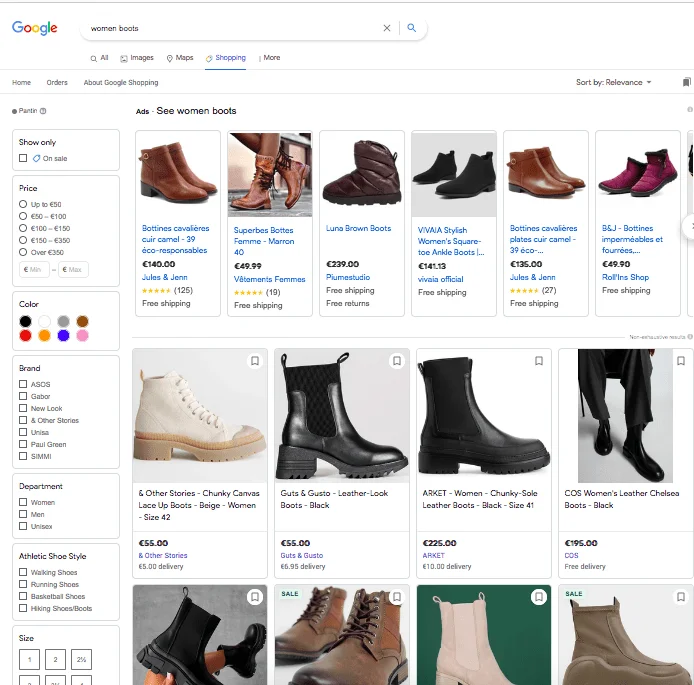Choose the €100 – €150 price range
Image resolution: width=694 pixels, height=685 pixels.
point(23,228)
